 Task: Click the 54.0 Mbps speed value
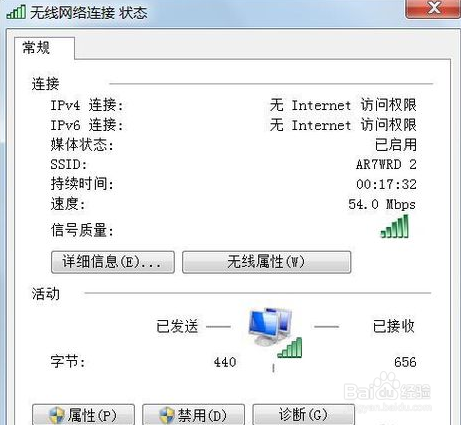[x=382, y=204]
